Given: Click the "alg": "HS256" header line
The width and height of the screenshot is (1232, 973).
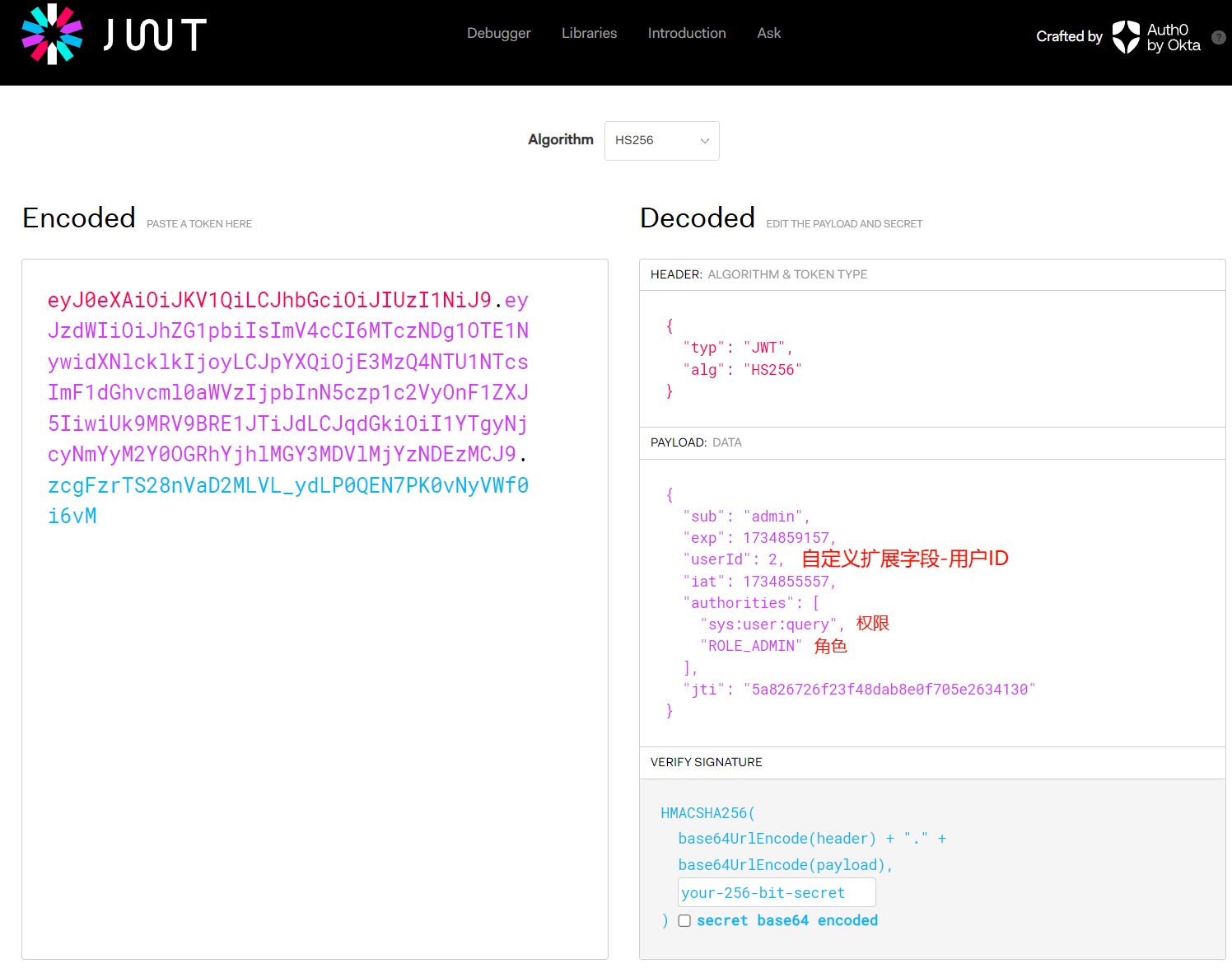Looking at the screenshot, I should point(742,370).
